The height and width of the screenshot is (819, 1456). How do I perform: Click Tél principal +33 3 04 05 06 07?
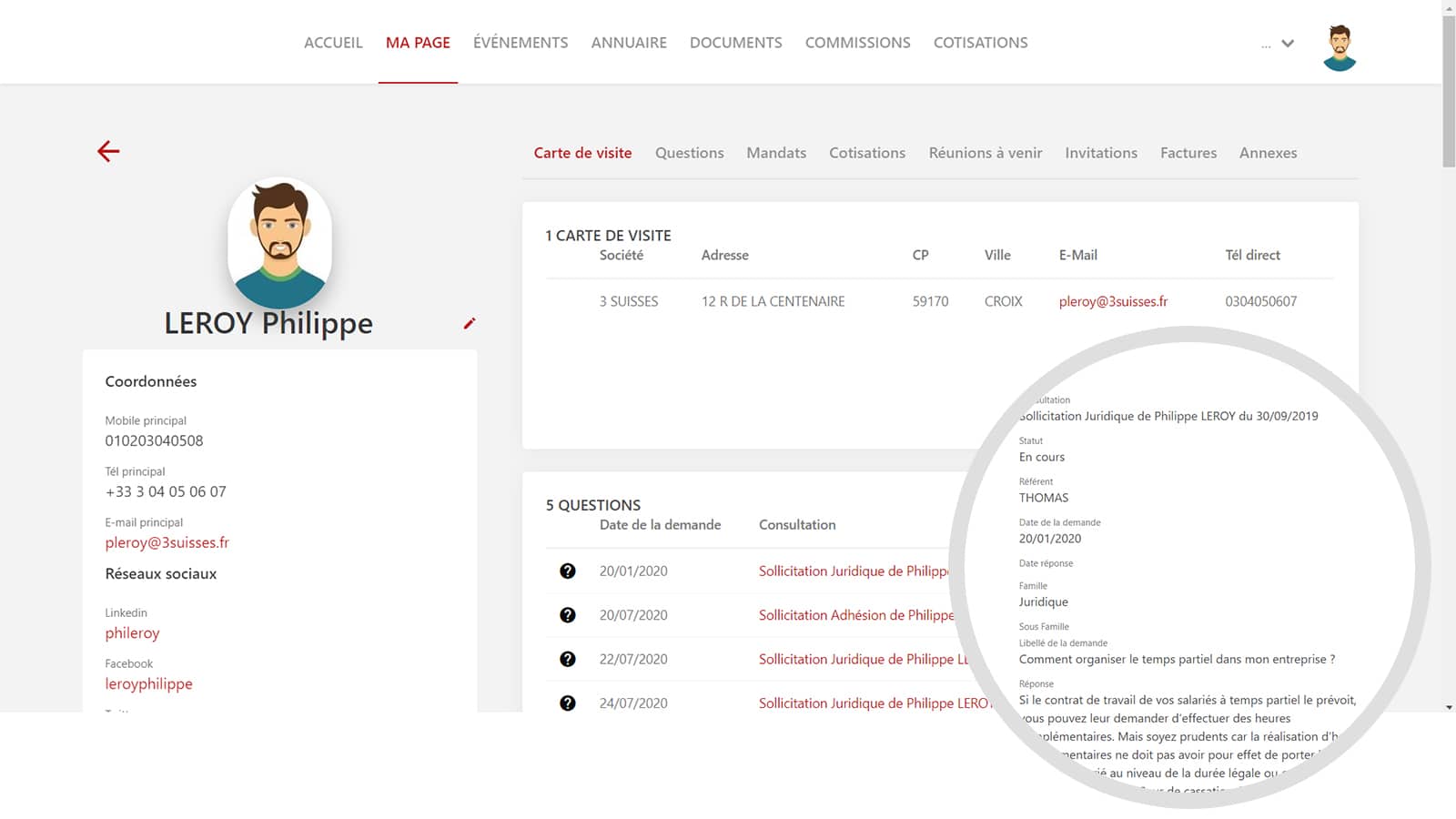coord(166,491)
